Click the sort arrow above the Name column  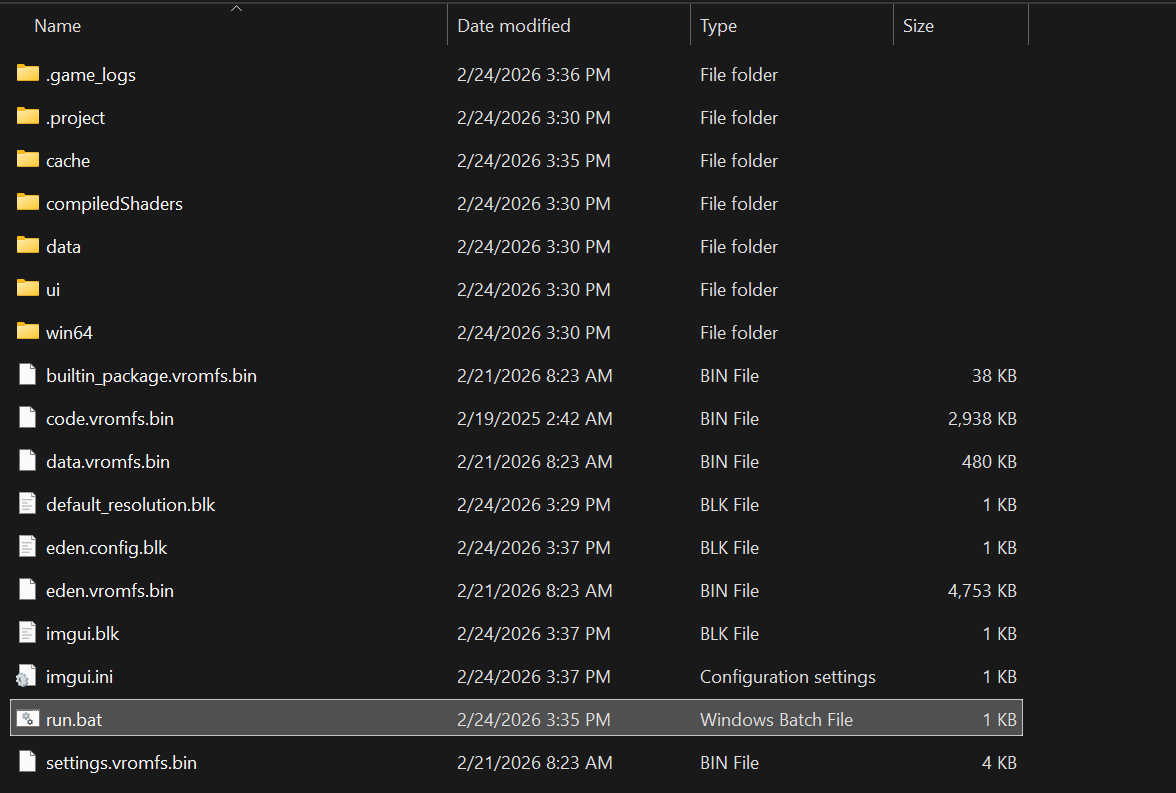click(236, 8)
